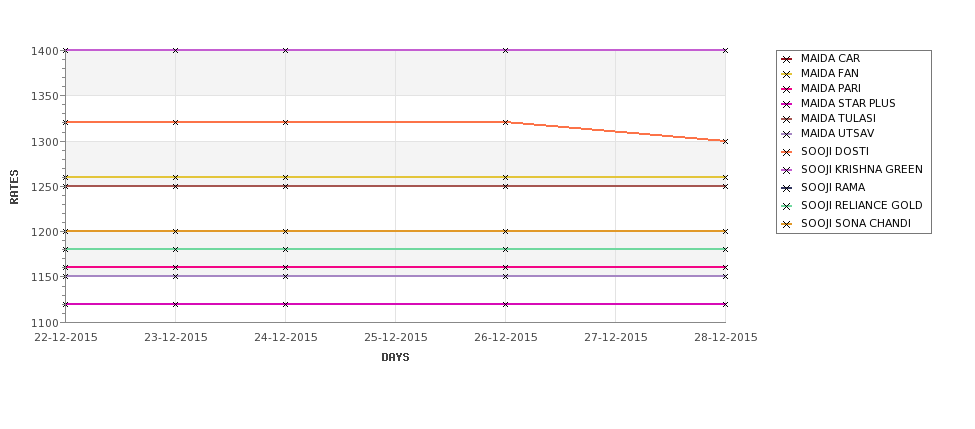The height and width of the screenshot is (429, 975).
Task: Click the MAIDA PARI legend marker icon
Action: [786, 89]
